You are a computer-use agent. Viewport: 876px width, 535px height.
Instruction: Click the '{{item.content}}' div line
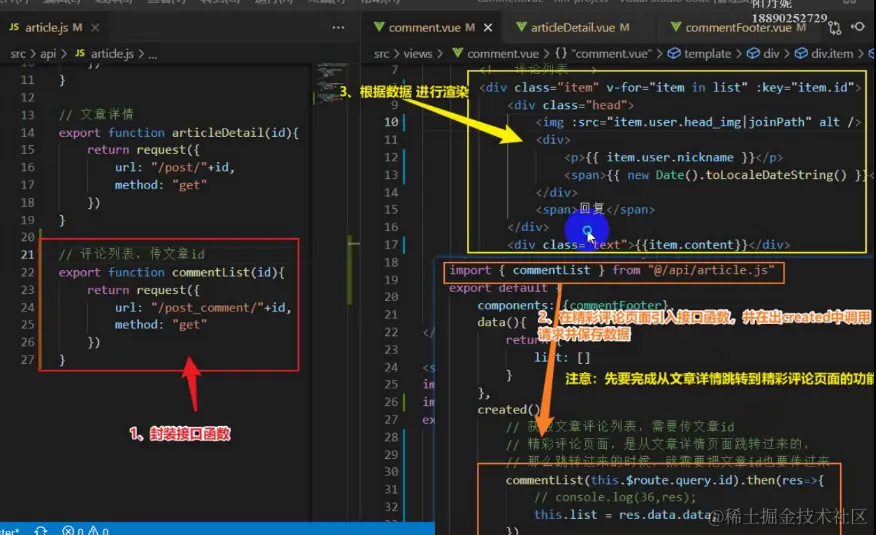tap(648, 245)
